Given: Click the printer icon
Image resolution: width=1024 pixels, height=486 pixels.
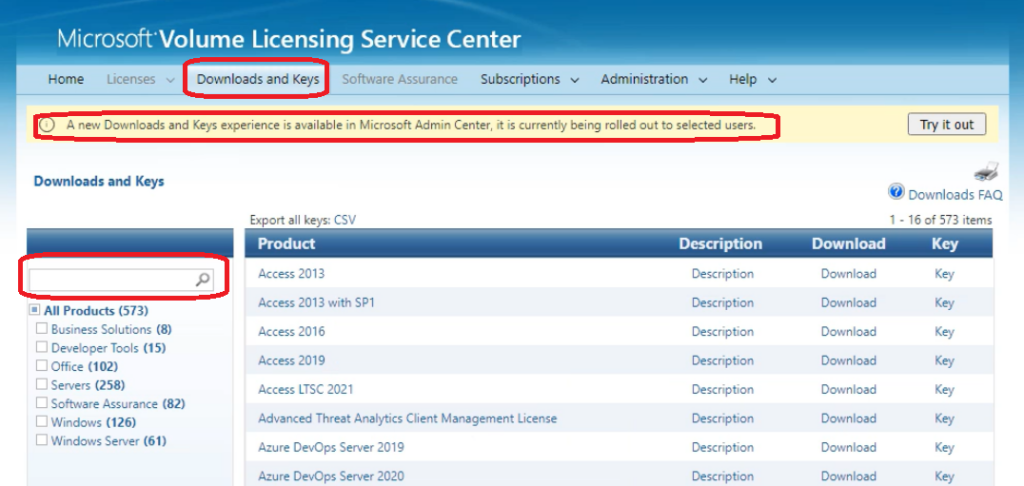Looking at the screenshot, I should (x=986, y=171).
